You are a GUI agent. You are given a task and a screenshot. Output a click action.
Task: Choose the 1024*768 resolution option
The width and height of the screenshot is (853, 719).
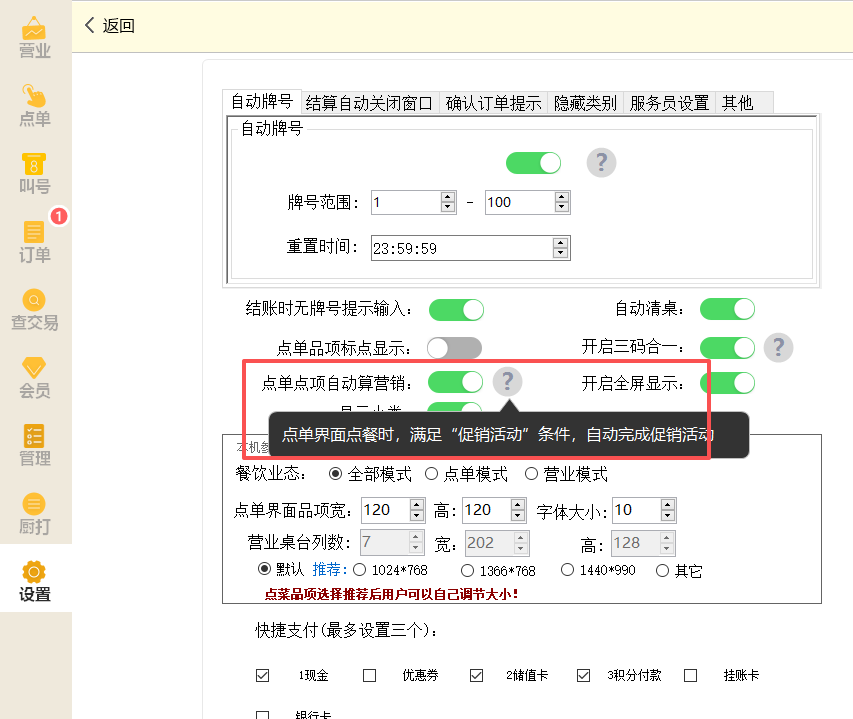tap(391, 570)
